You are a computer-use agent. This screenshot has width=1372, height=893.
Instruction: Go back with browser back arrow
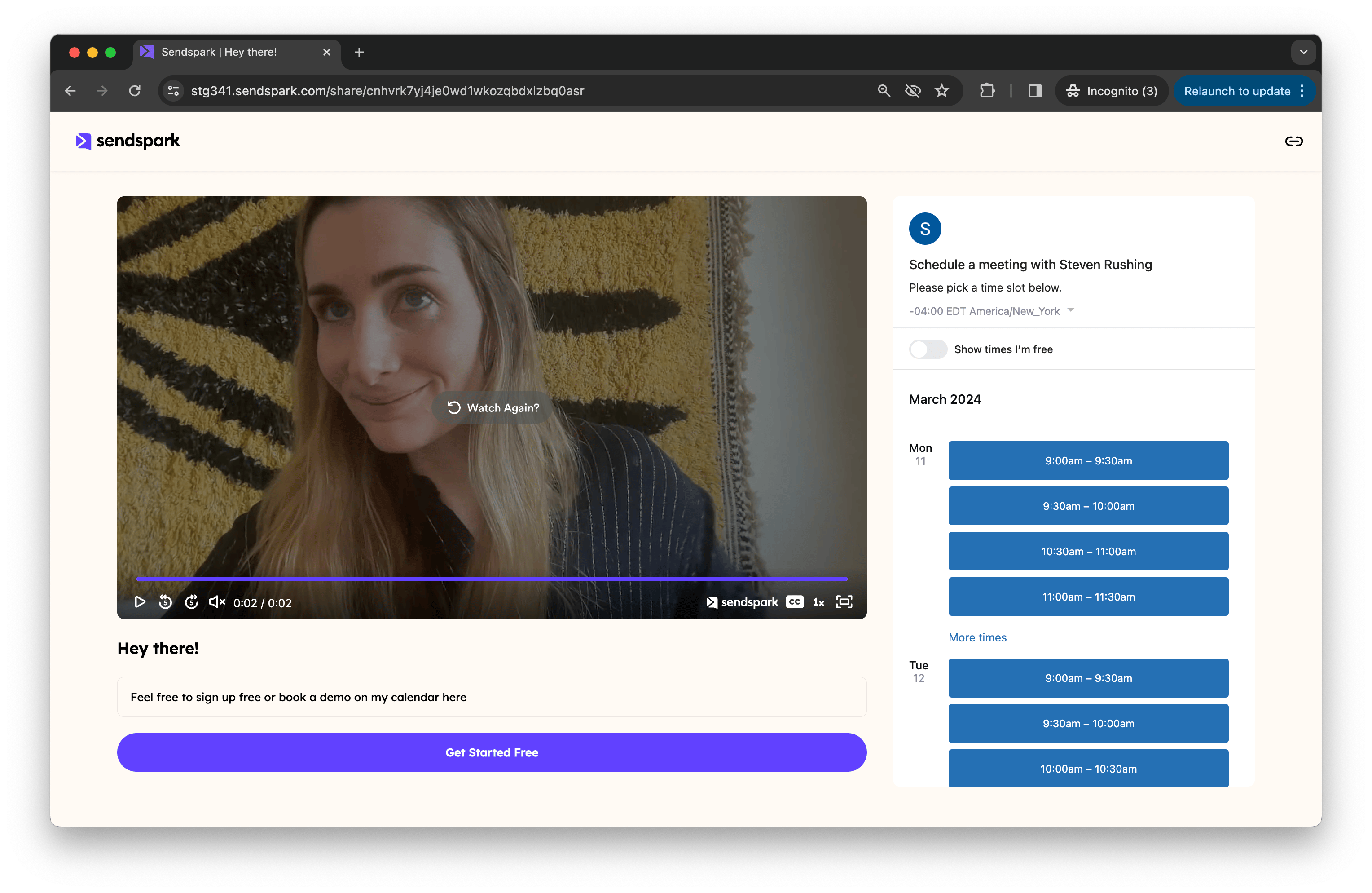70,91
